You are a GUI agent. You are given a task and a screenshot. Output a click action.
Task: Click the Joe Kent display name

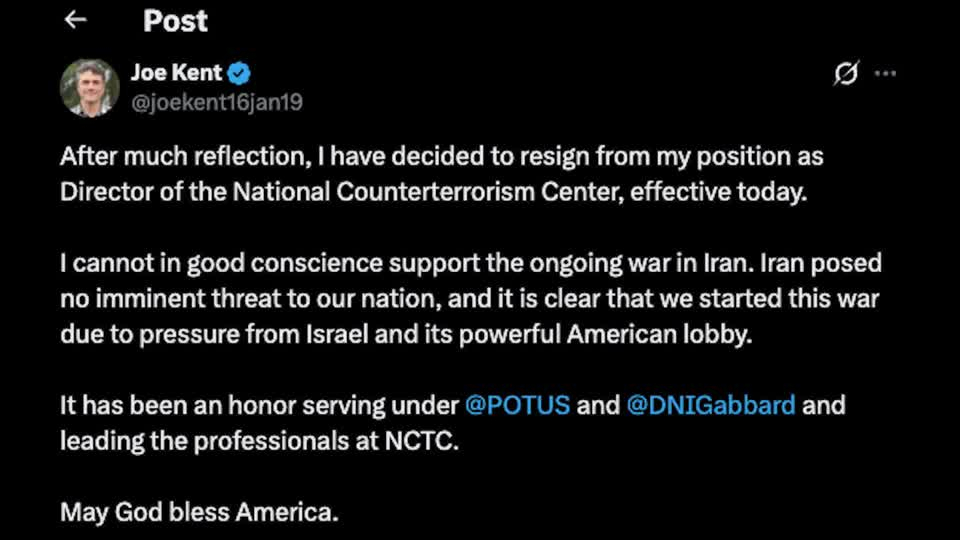pyautogui.click(x=176, y=73)
